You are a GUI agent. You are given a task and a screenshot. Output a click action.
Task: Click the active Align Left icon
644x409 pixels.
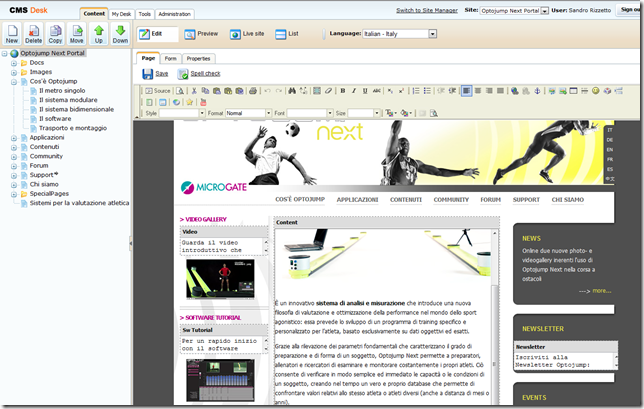pos(466,91)
